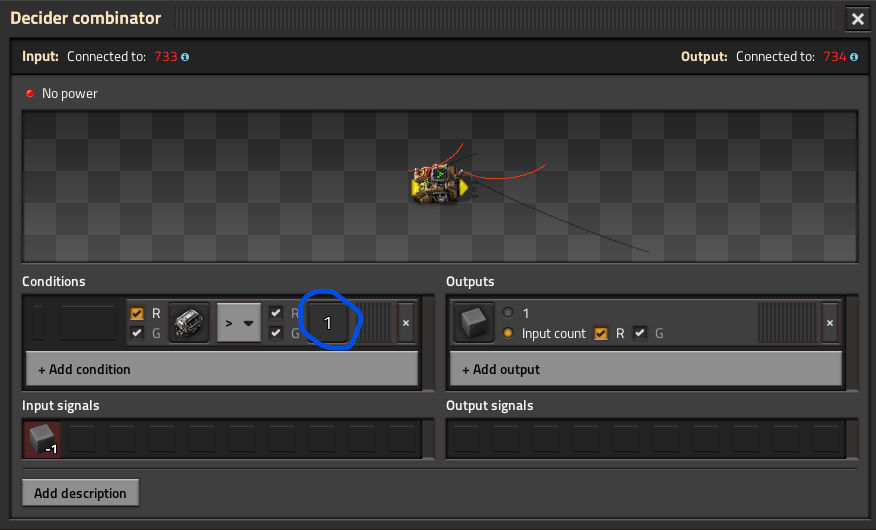Click the output info icon next to 734
Screen dimensions: 876x530
tap(855, 57)
